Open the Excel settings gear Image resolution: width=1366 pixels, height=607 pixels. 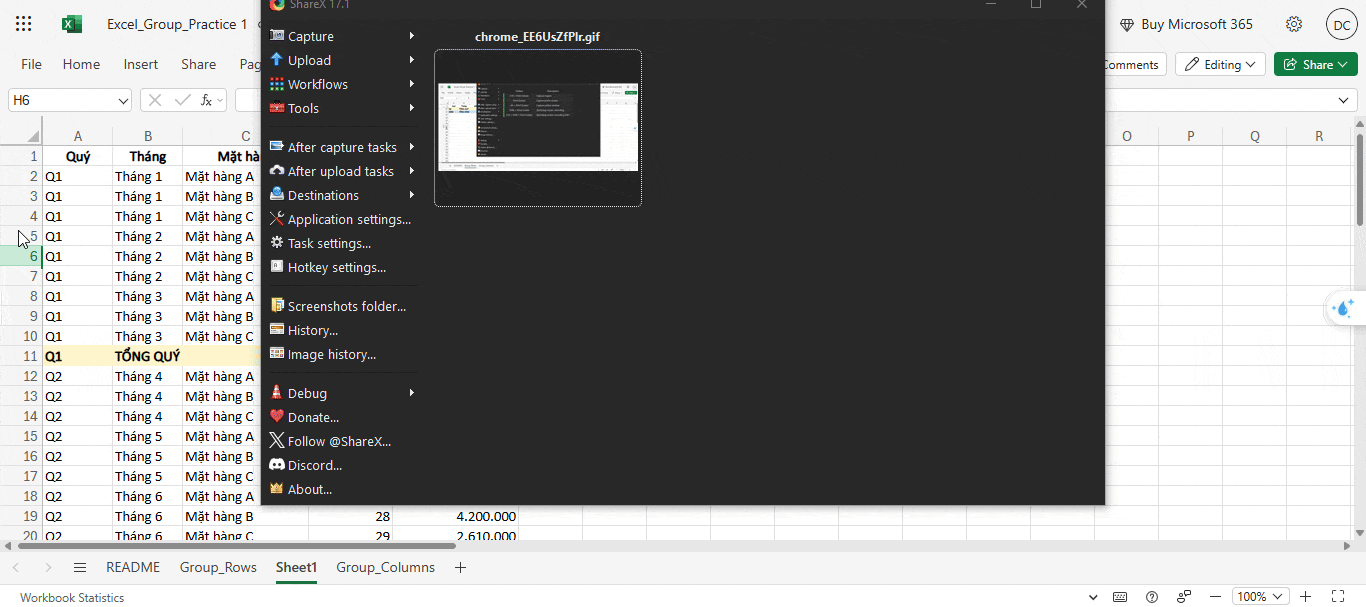point(1294,24)
